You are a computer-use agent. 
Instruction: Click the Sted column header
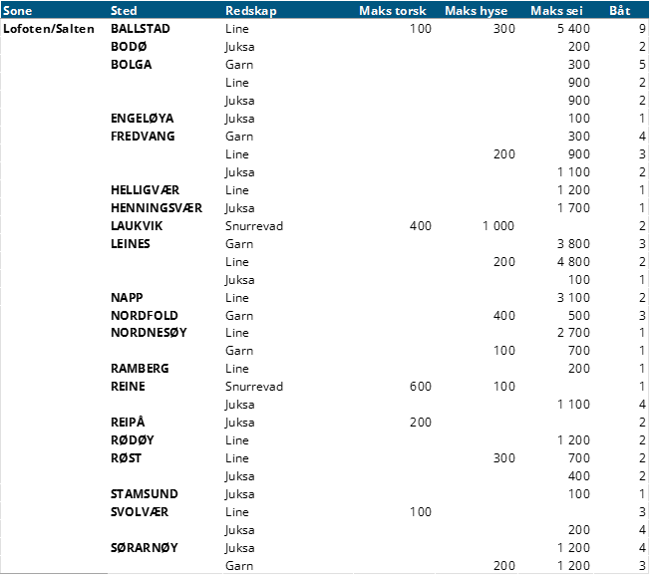[124, 10]
